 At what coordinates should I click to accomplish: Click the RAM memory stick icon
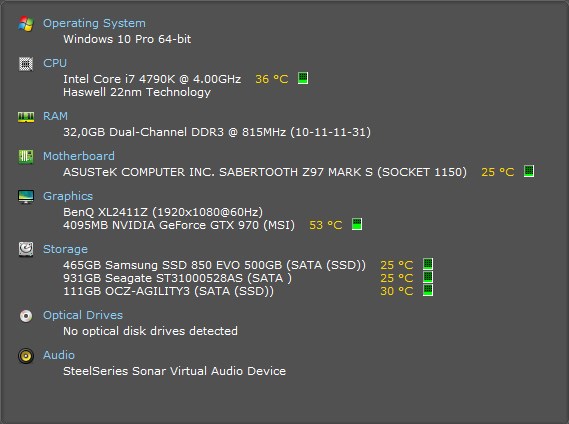point(26,117)
